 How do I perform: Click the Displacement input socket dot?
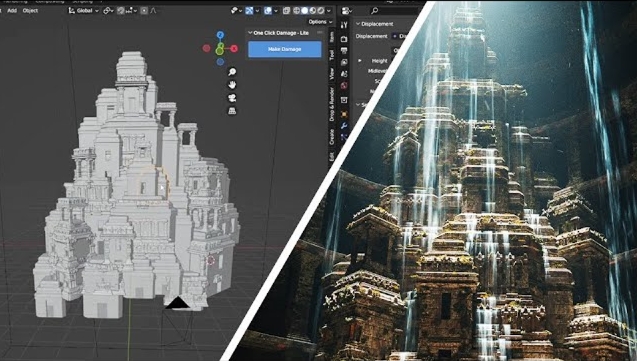(x=394, y=36)
